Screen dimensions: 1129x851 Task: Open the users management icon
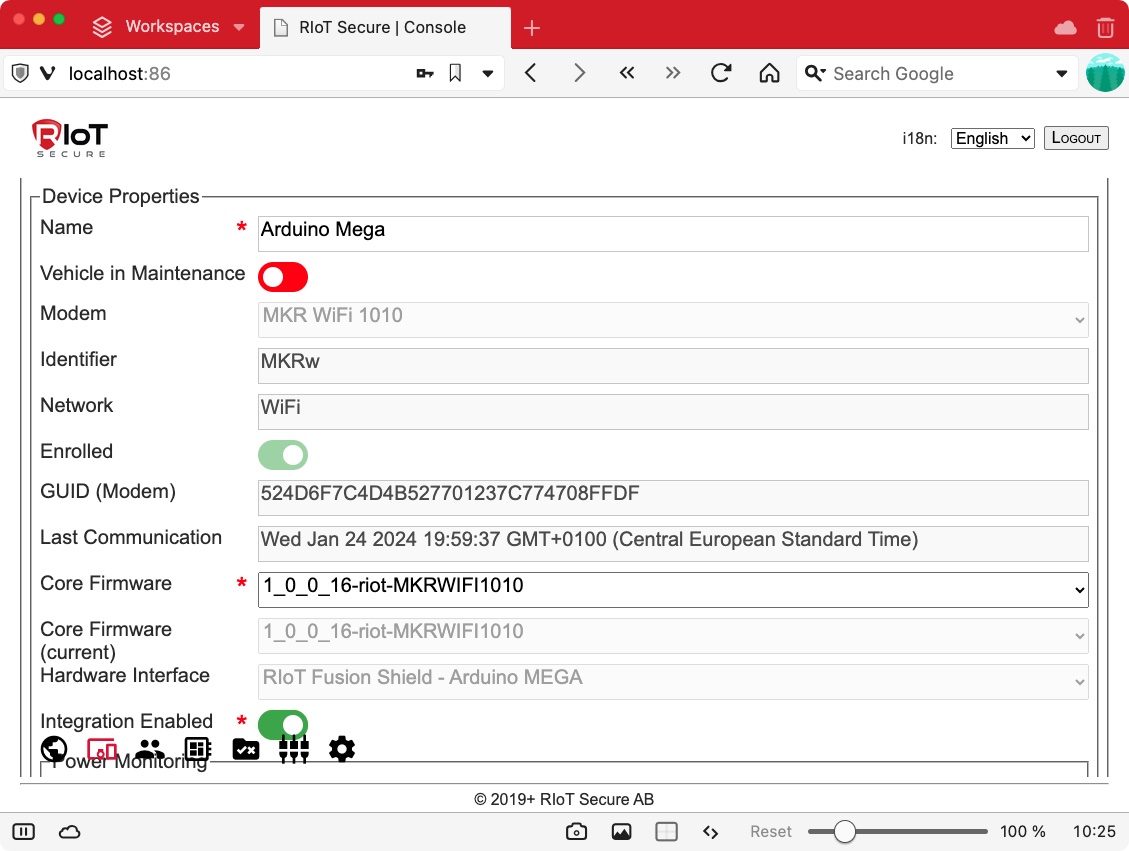tap(149, 749)
